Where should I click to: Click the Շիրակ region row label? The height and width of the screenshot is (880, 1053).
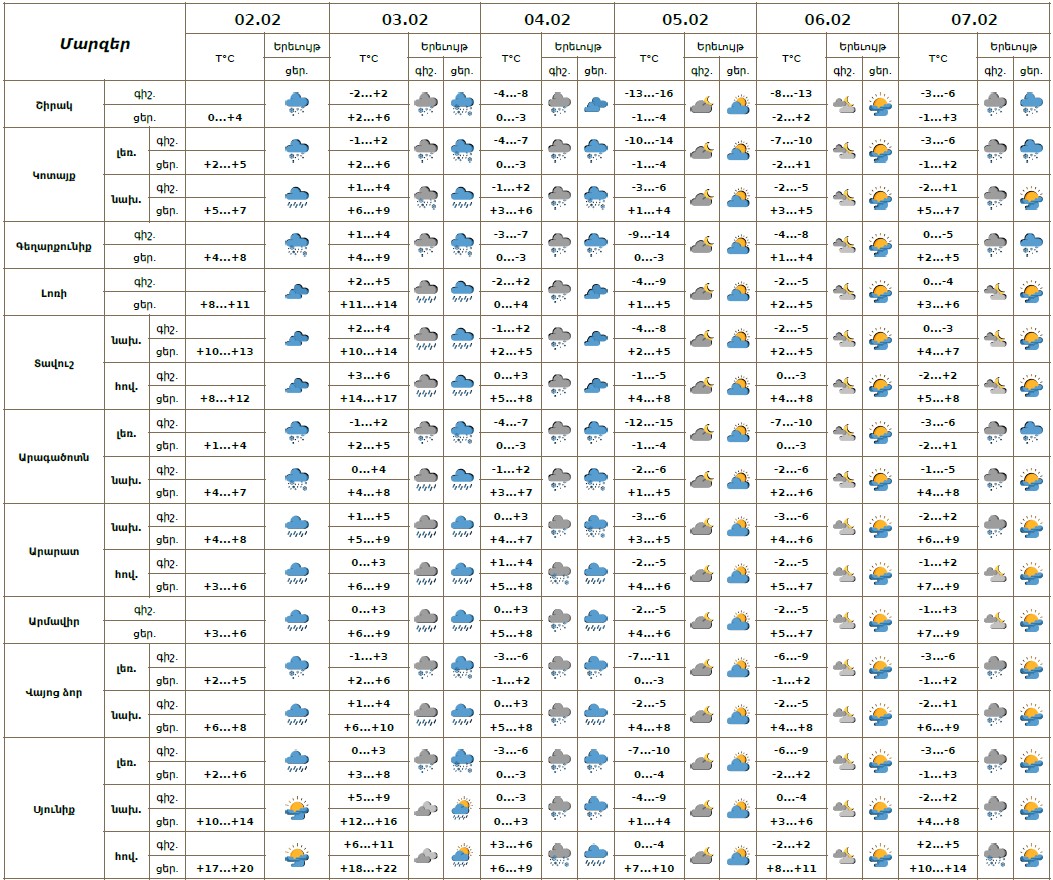pos(53,104)
